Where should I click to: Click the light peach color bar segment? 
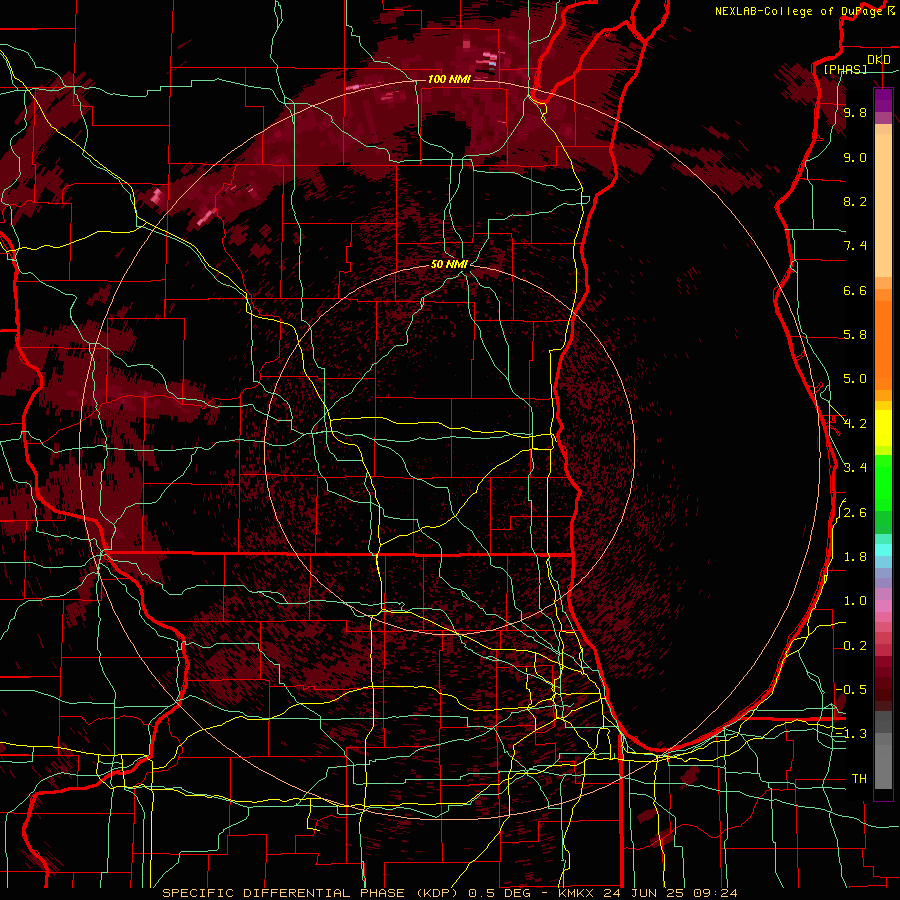[883, 205]
